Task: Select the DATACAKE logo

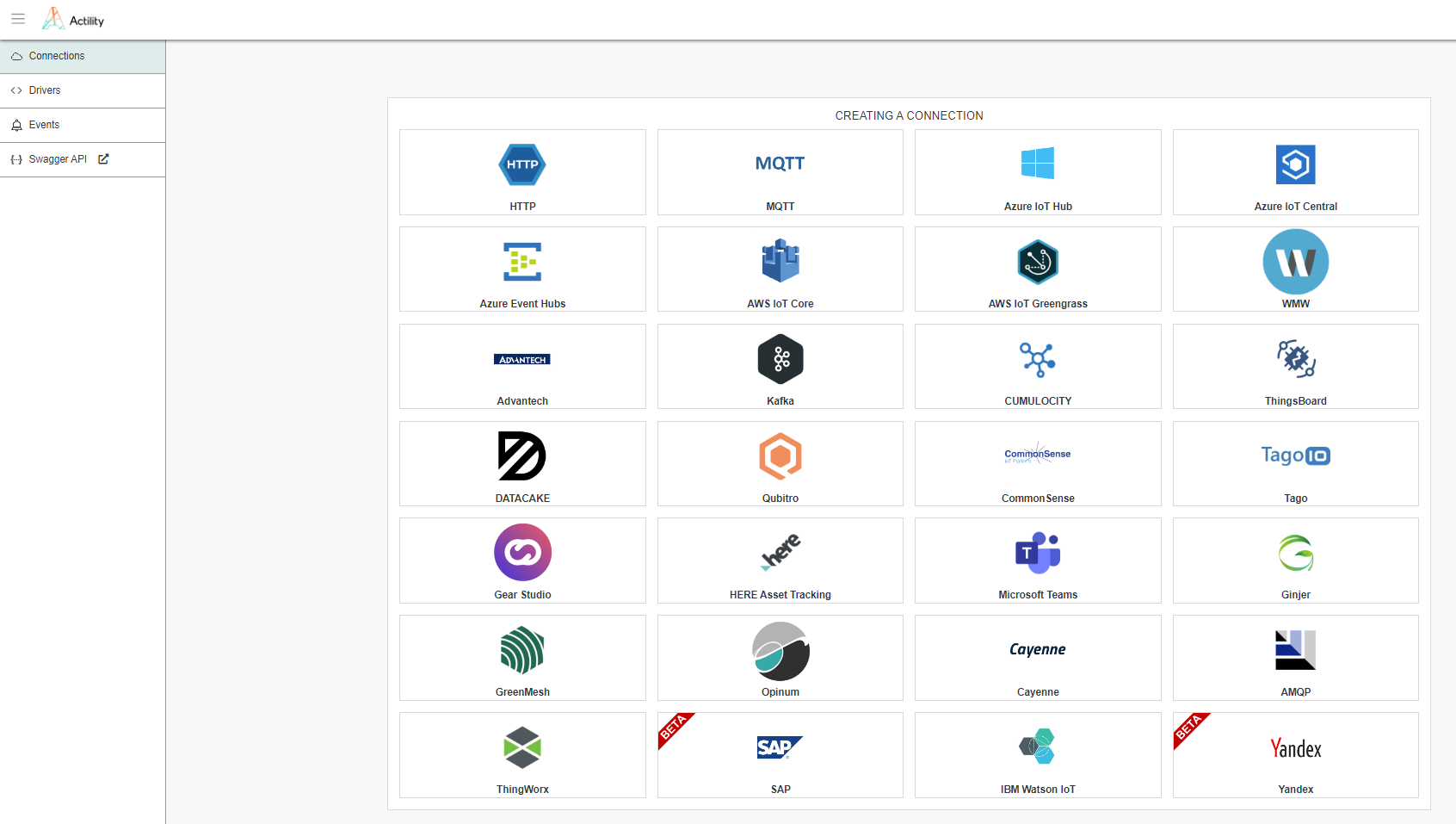Action: pyautogui.click(x=522, y=456)
